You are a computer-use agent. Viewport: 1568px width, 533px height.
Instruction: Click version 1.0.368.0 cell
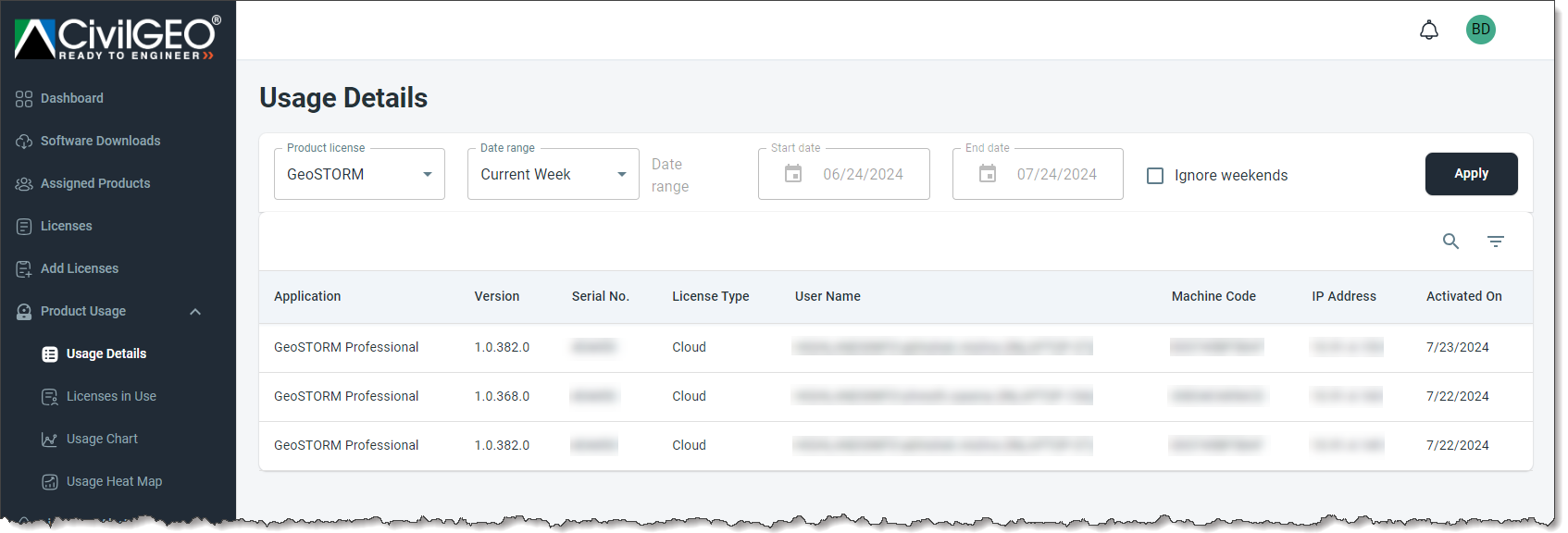(502, 396)
